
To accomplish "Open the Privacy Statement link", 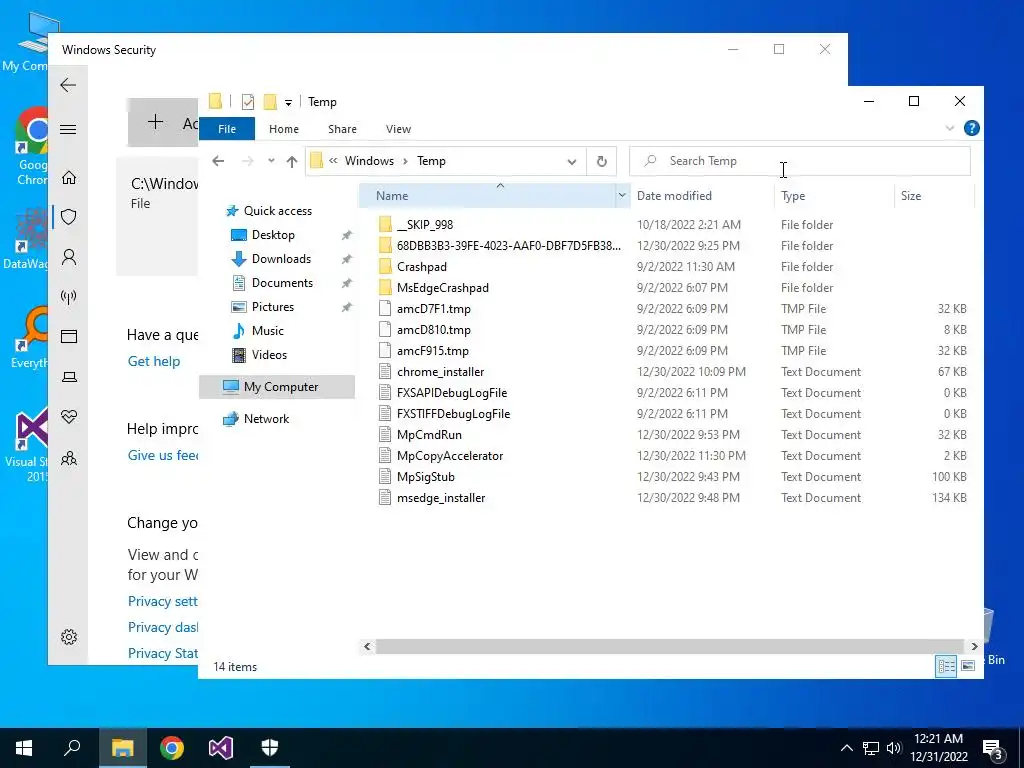I will point(163,653).
